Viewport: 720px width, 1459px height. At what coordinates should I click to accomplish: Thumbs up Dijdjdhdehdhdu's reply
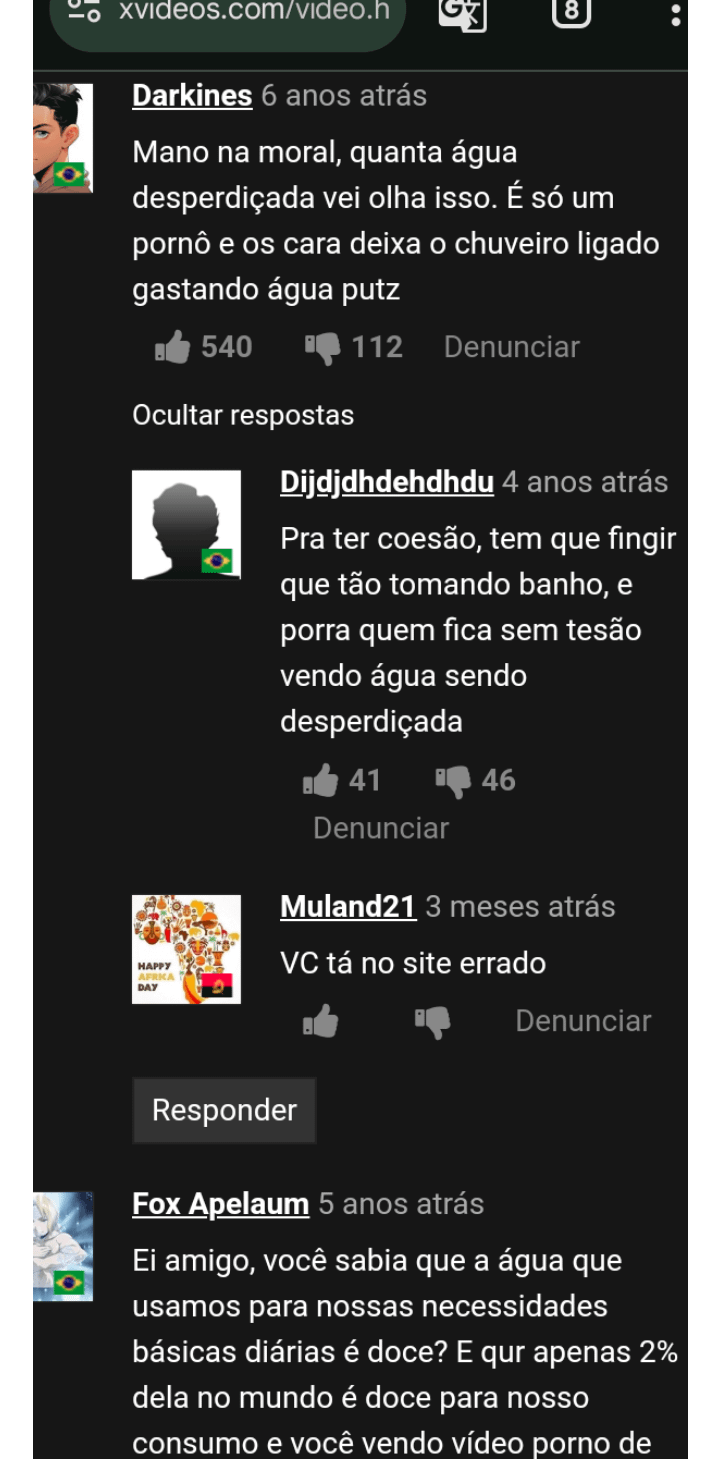[321, 781]
